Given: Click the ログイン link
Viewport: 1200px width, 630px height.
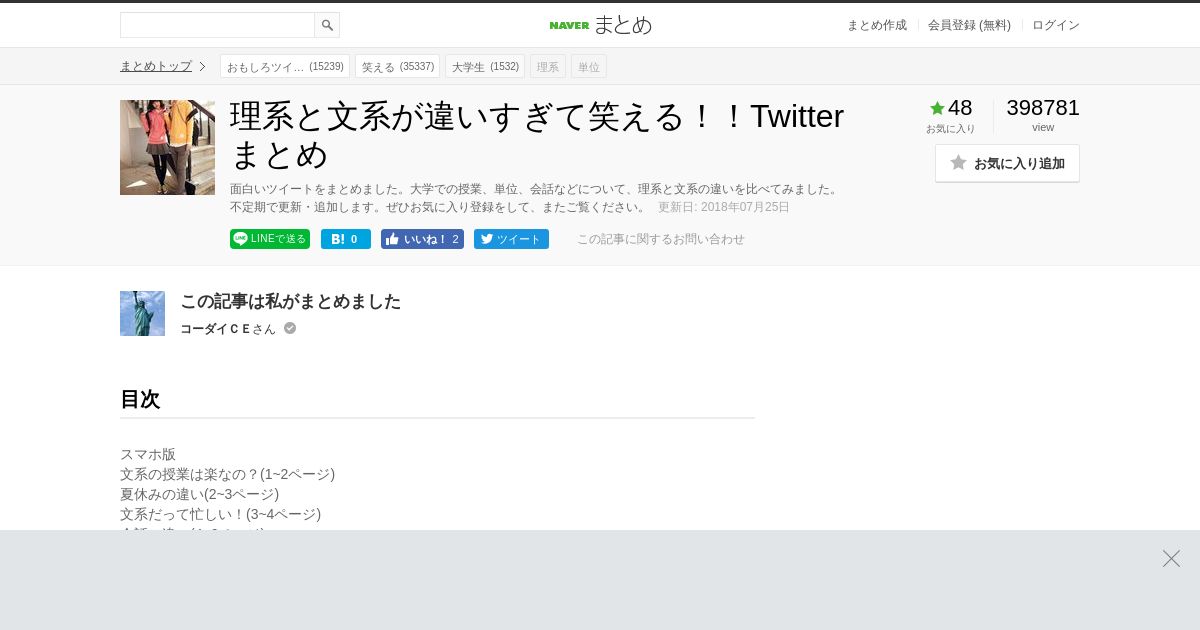Looking at the screenshot, I should (1056, 25).
